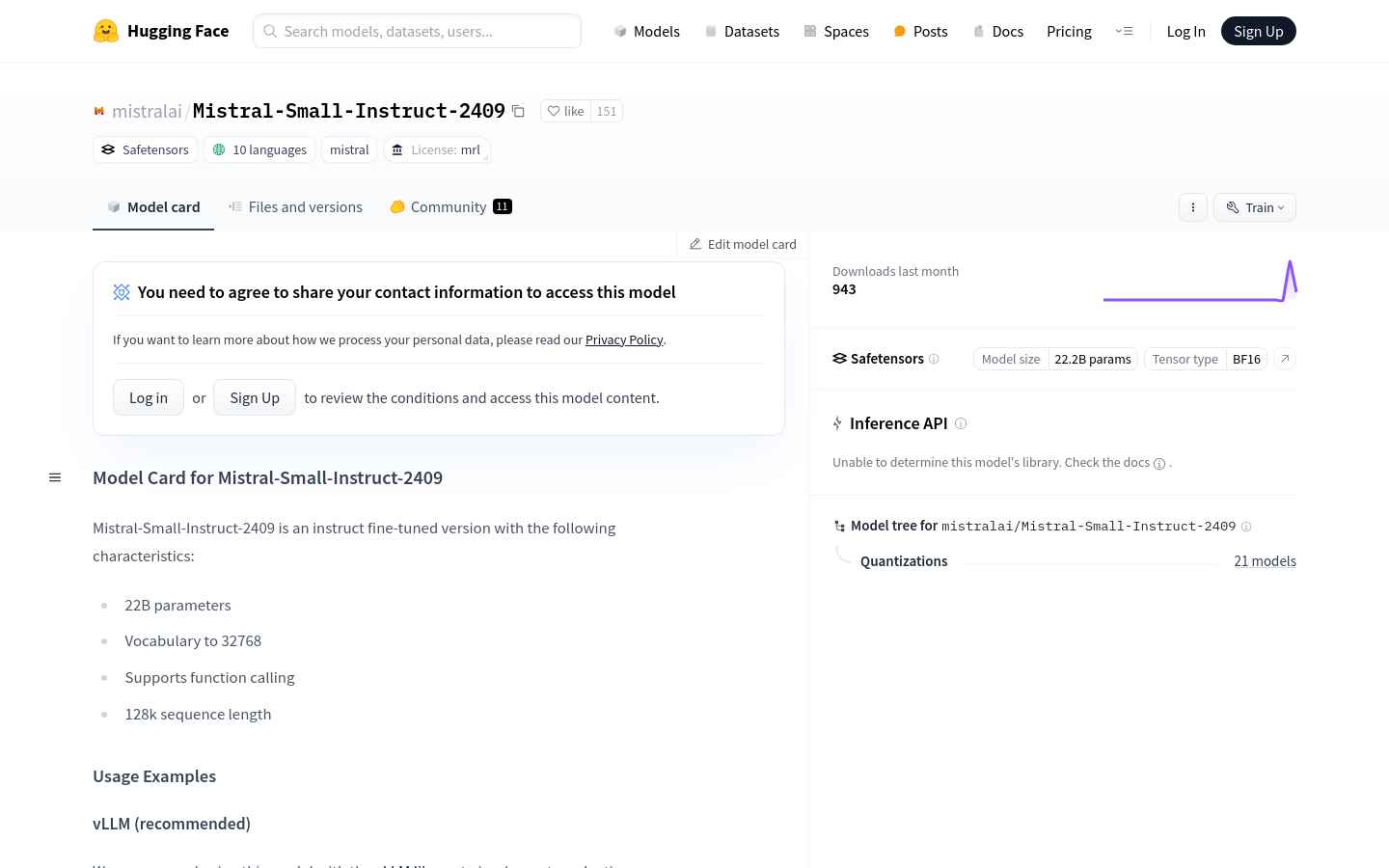Click the '128k sequence length' bullet

198,715
